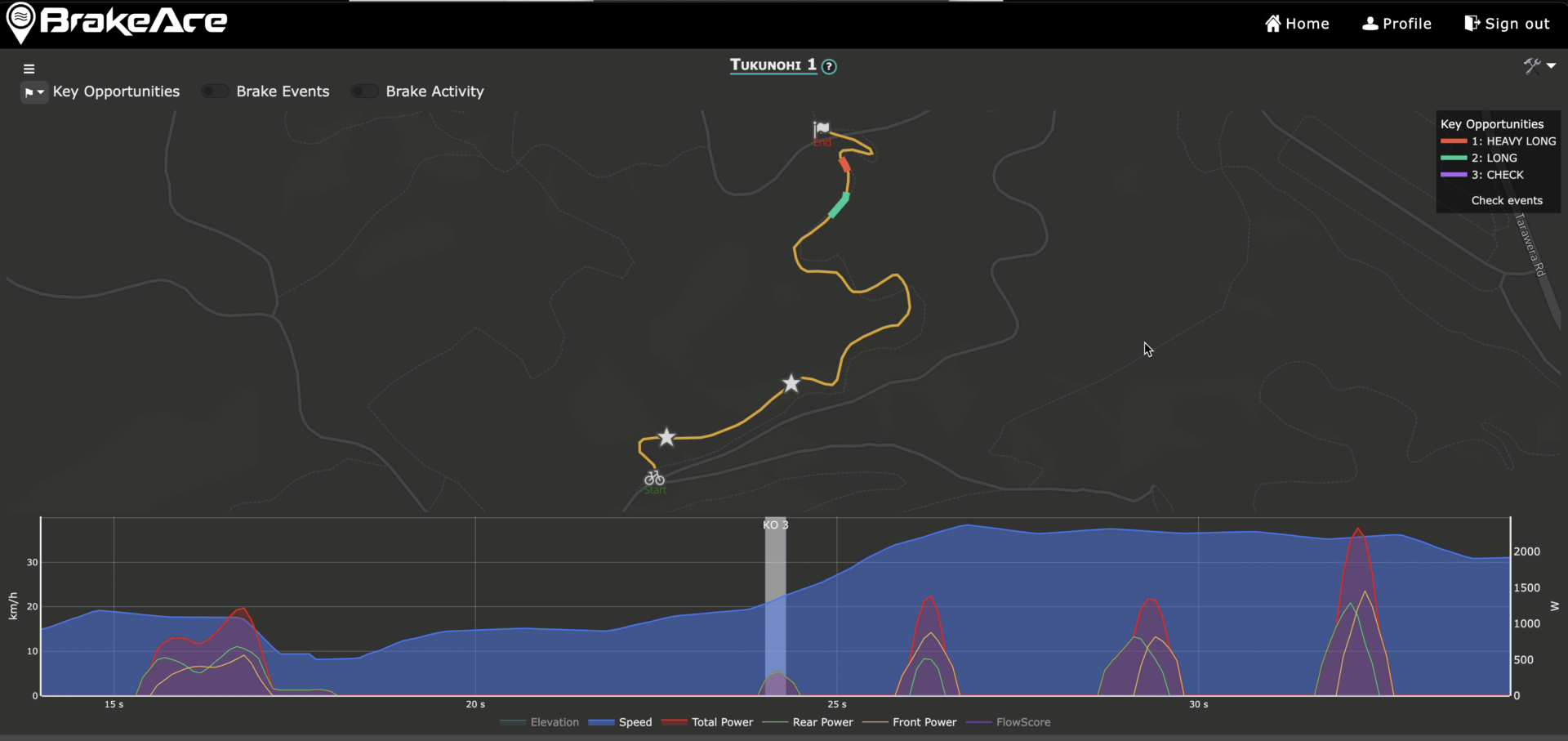
Task: Turn on the Brake Activity toggle
Action: click(364, 92)
